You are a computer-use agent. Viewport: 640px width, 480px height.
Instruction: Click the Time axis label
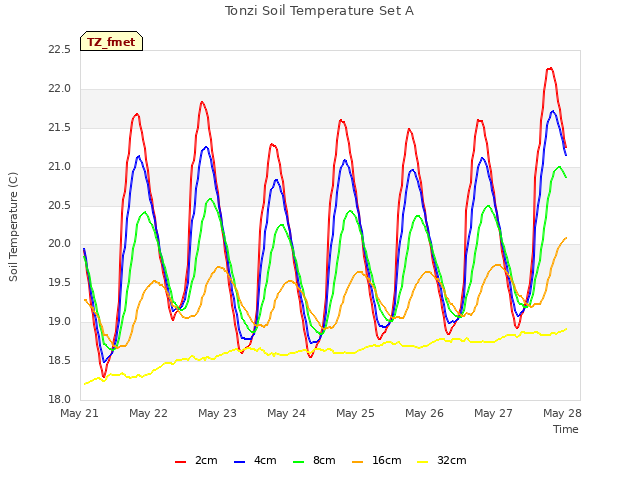[566, 429]
